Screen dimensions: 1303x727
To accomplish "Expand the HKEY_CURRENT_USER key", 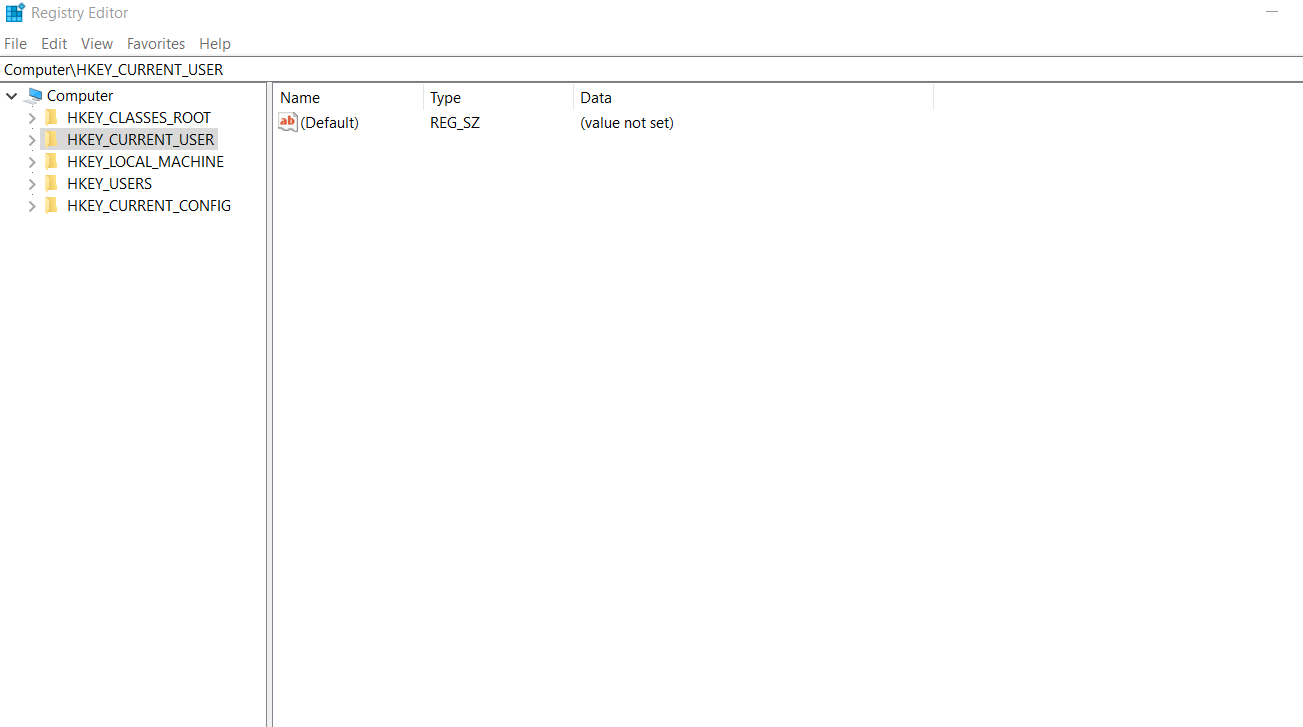I will (x=32, y=140).
